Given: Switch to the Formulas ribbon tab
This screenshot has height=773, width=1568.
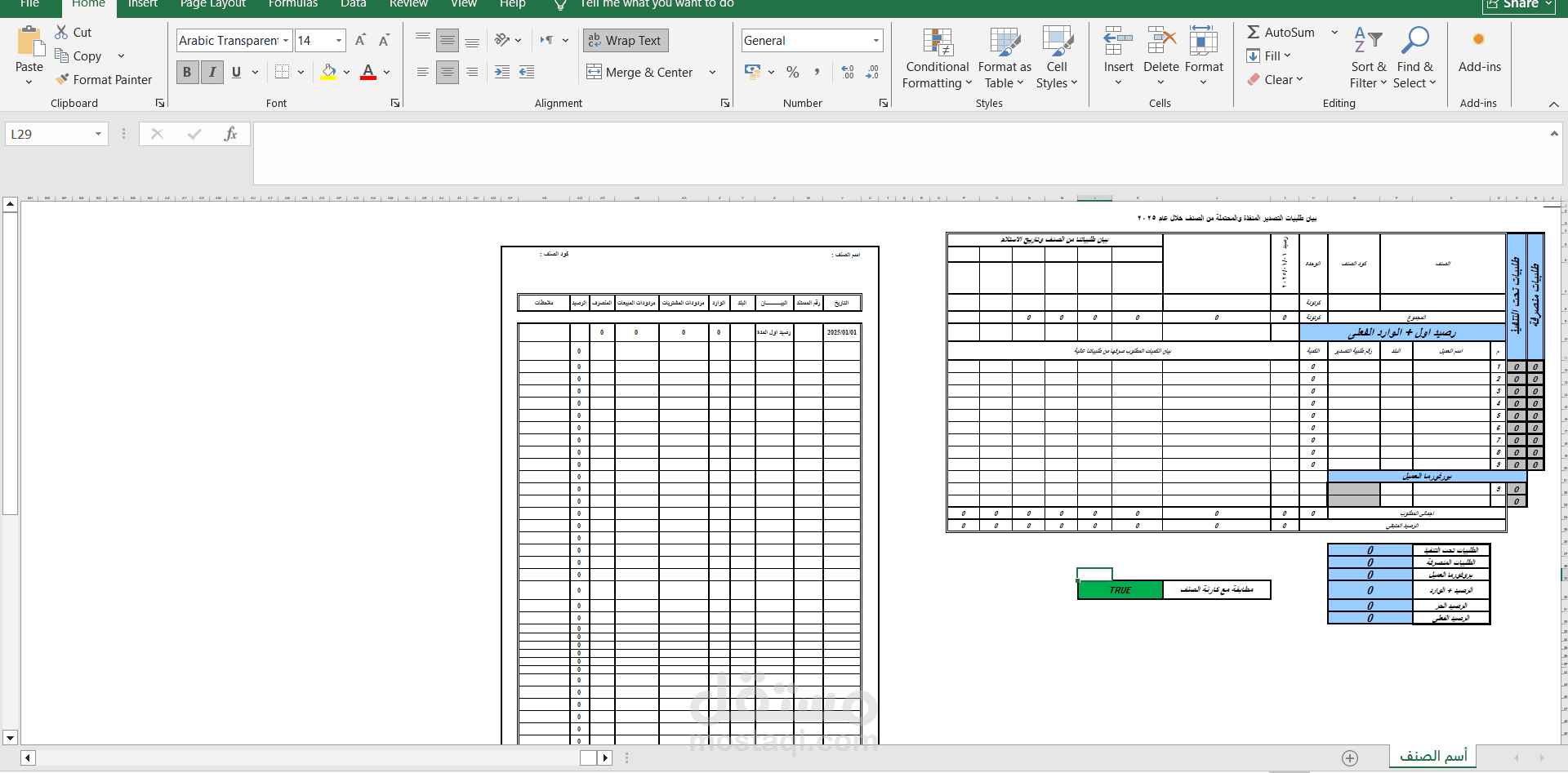Looking at the screenshot, I should (x=292, y=4).
